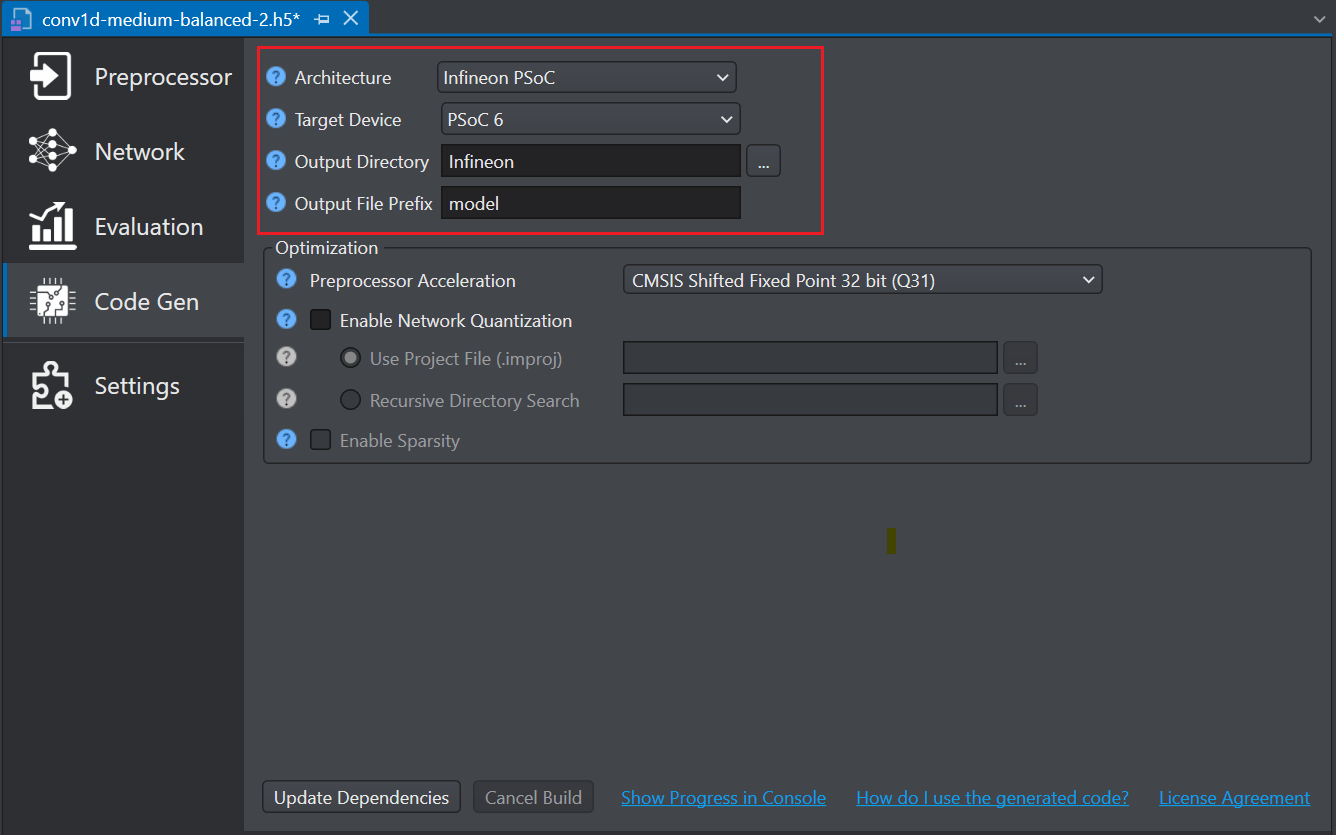Click the Output Directory label

click(x=362, y=162)
